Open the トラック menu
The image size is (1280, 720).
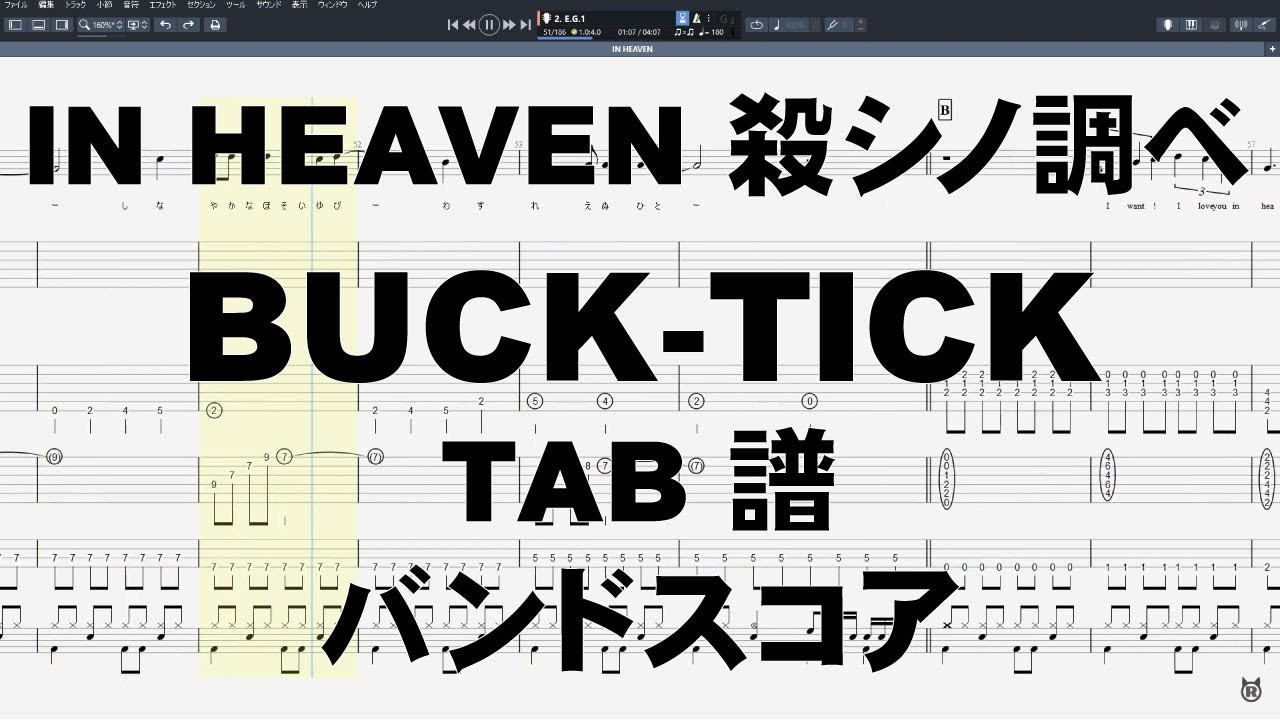coord(75,5)
